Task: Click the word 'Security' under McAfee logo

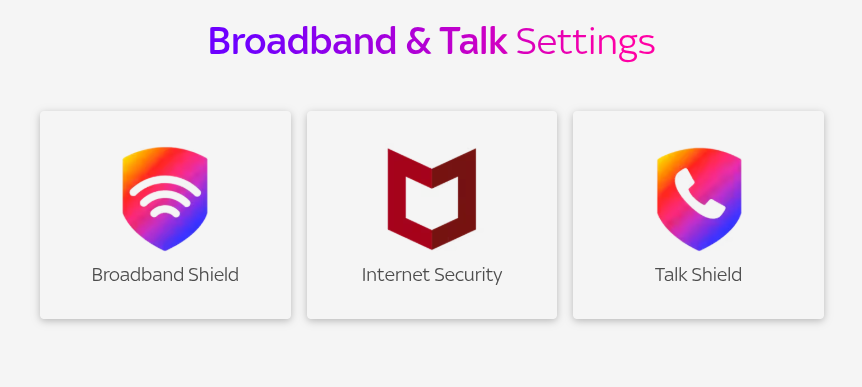Action: [x=467, y=275]
